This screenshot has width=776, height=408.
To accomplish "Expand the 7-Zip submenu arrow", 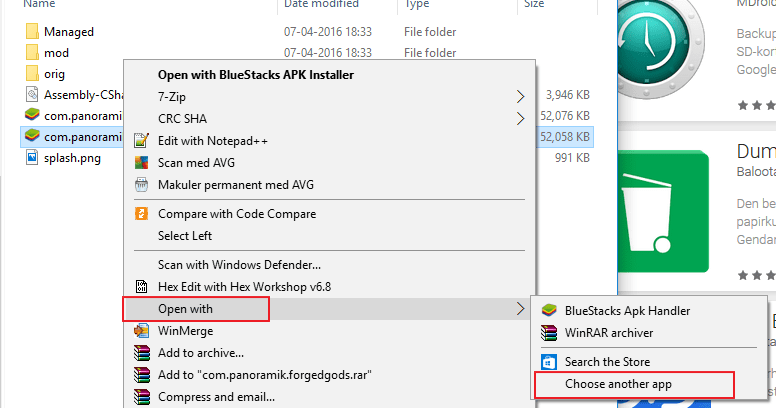I will (520, 97).
